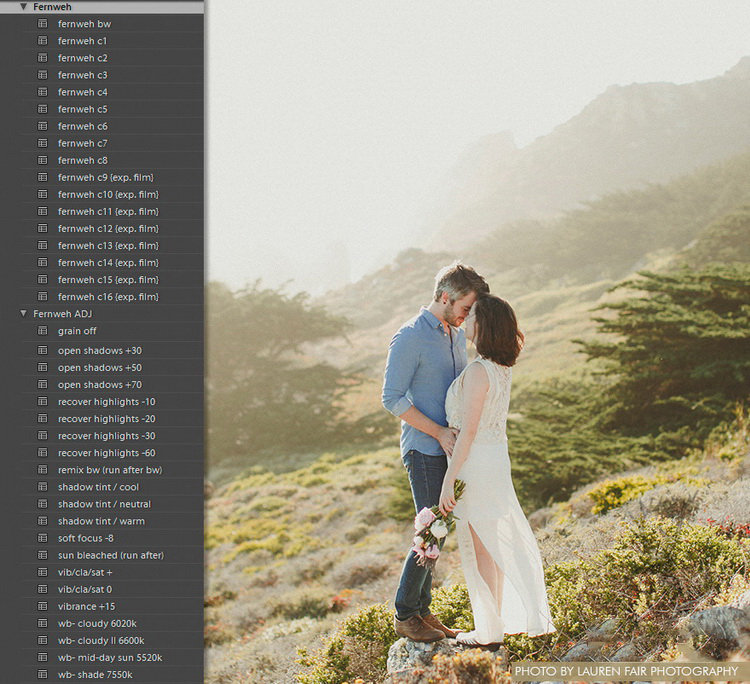Click the preset icon beside fernweh c5
Image resolution: width=750 pixels, height=684 pixels.
click(43, 109)
